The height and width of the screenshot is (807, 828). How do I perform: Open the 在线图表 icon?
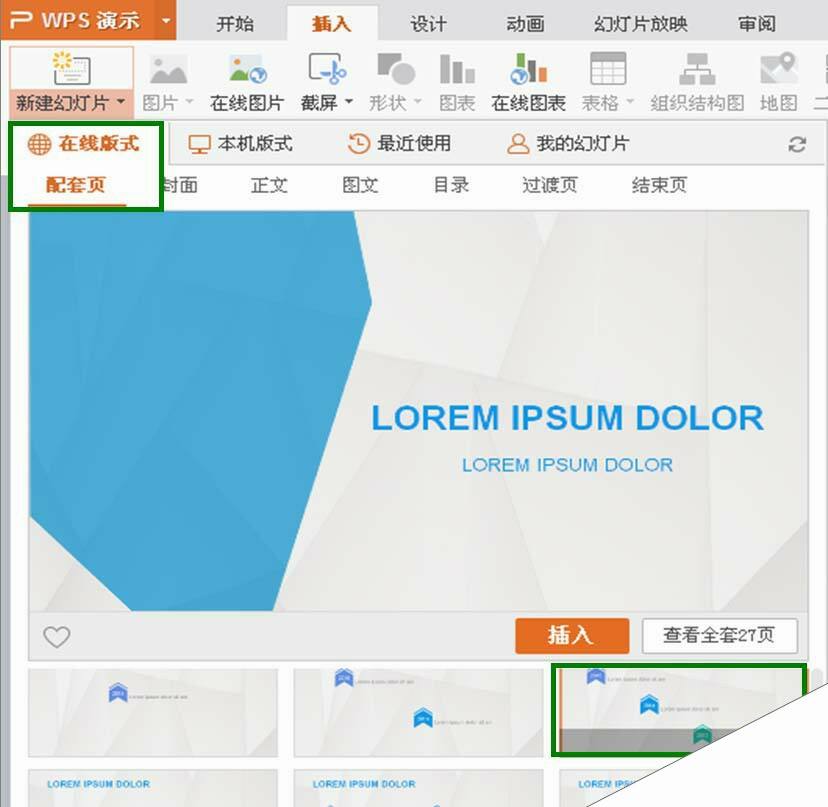529,69
